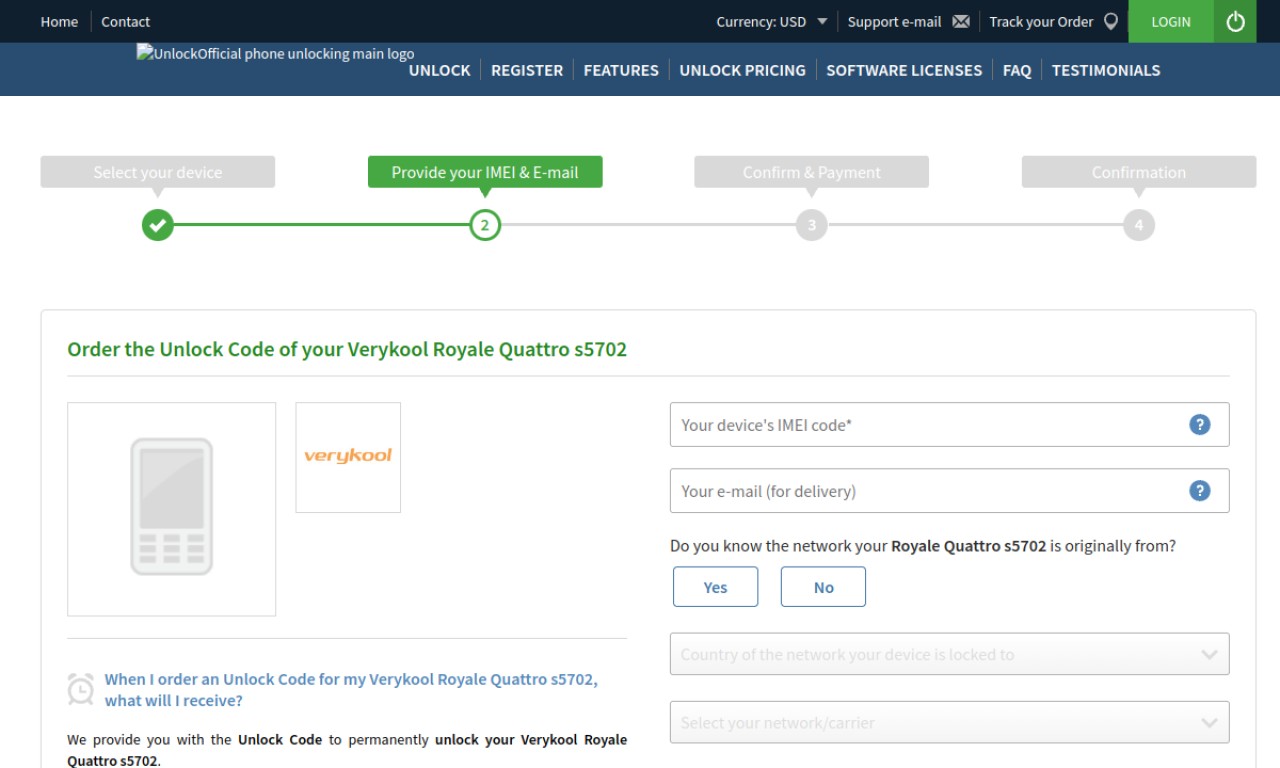The height and width of the screenshot is (768, 1280).
Task: Click the step 2 circle on progress bar
Action: [x=485, y=225]
